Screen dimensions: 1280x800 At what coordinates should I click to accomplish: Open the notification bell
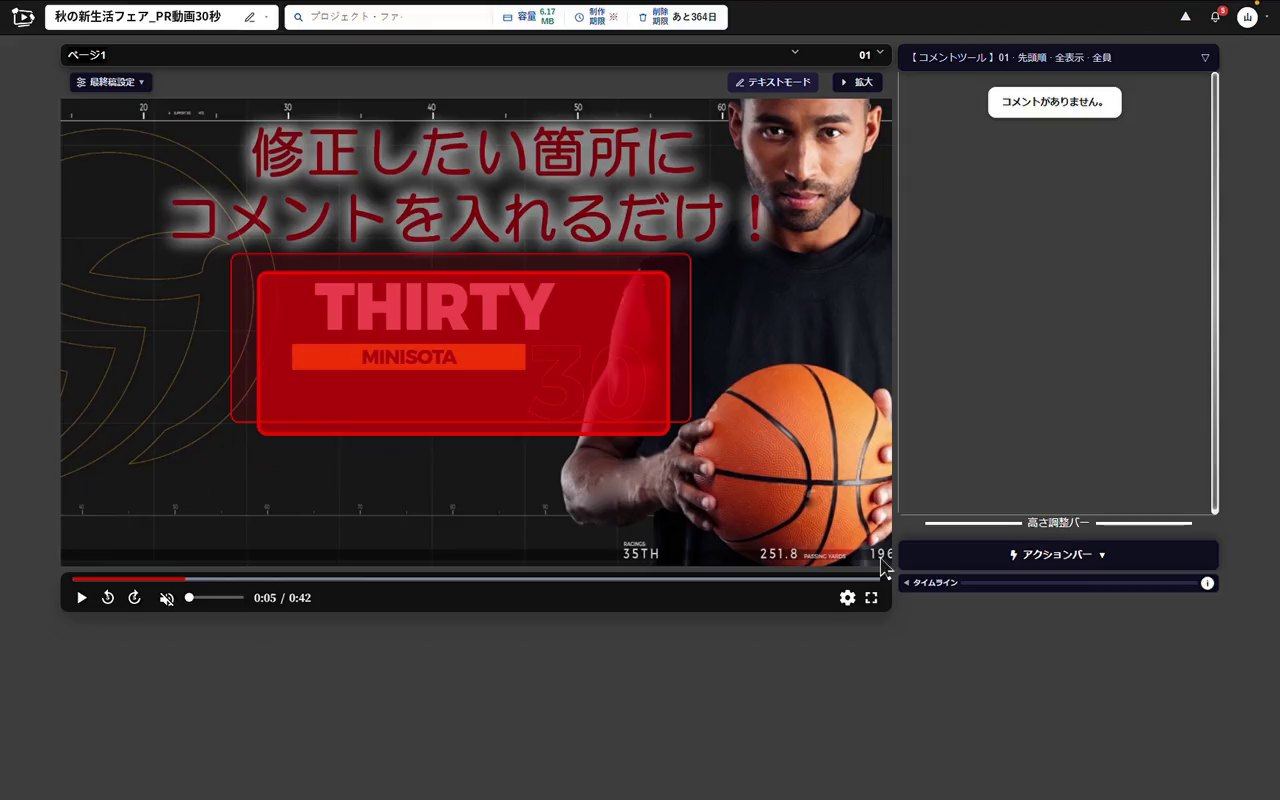(x=1216, y=17)
